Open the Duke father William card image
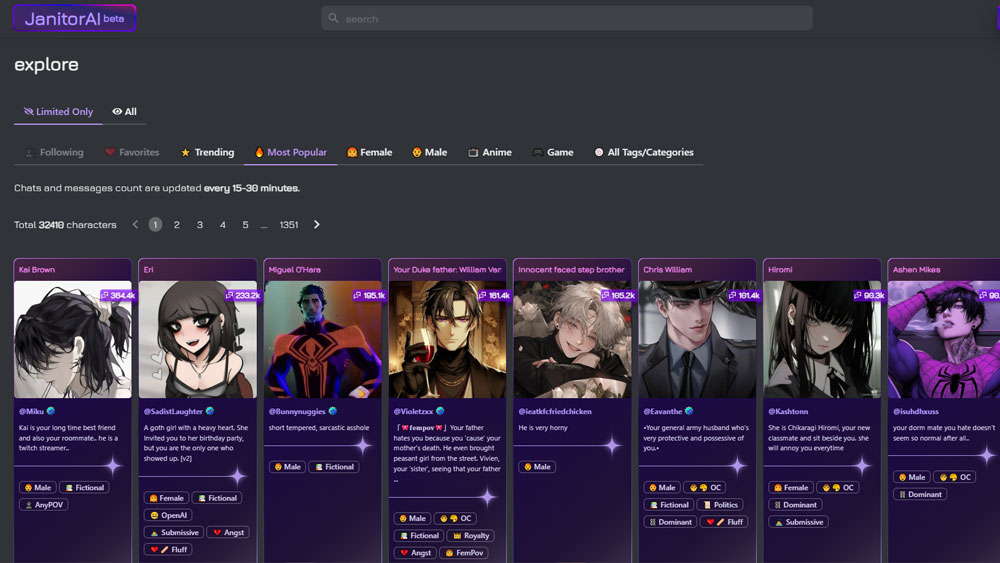 coord(448,339)
